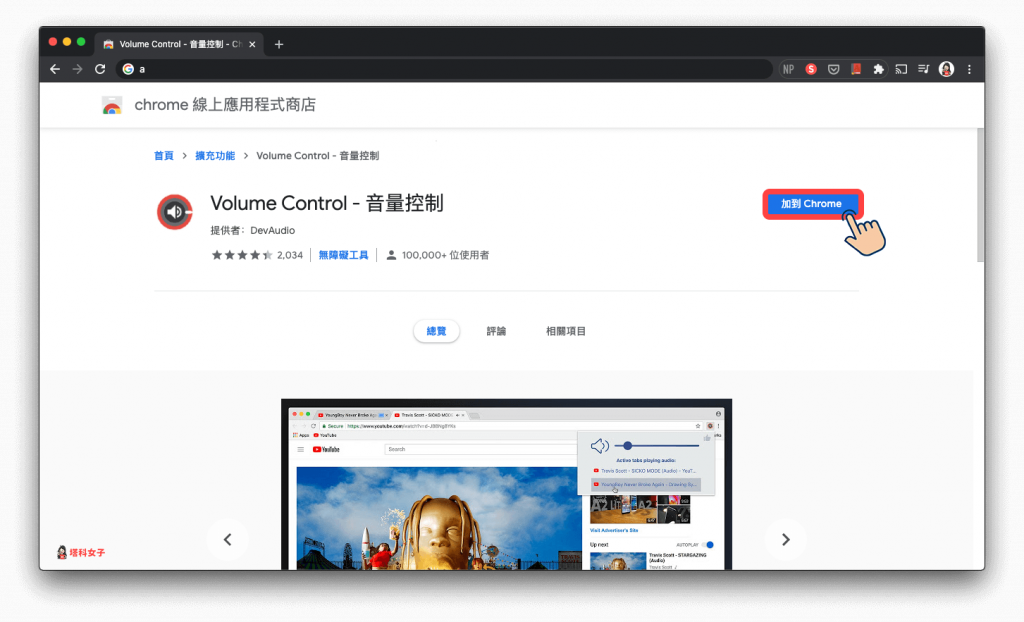Switch to the 評論 tab
1024x622 pixels.
pos(496,331)
